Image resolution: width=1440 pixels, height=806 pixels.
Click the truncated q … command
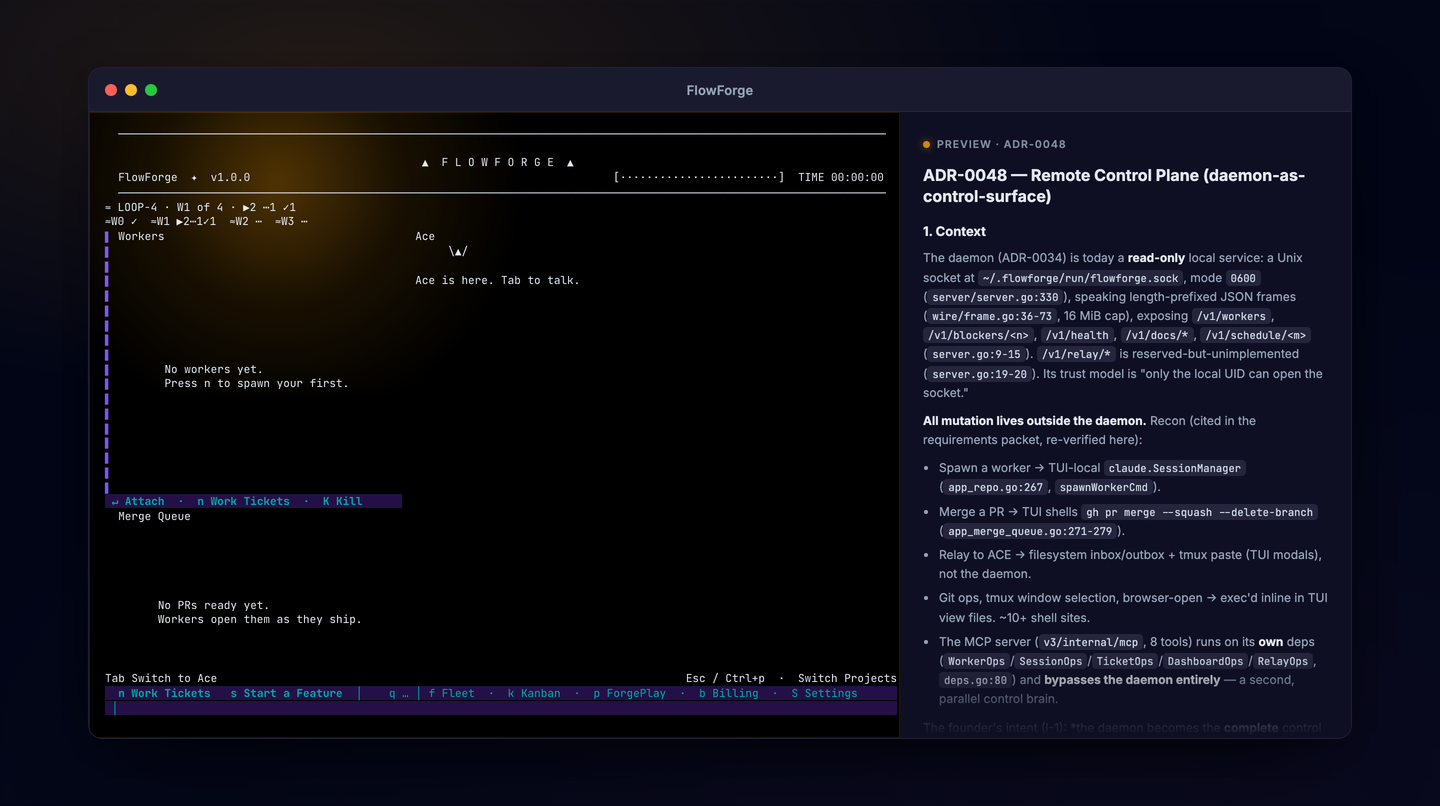399,693
